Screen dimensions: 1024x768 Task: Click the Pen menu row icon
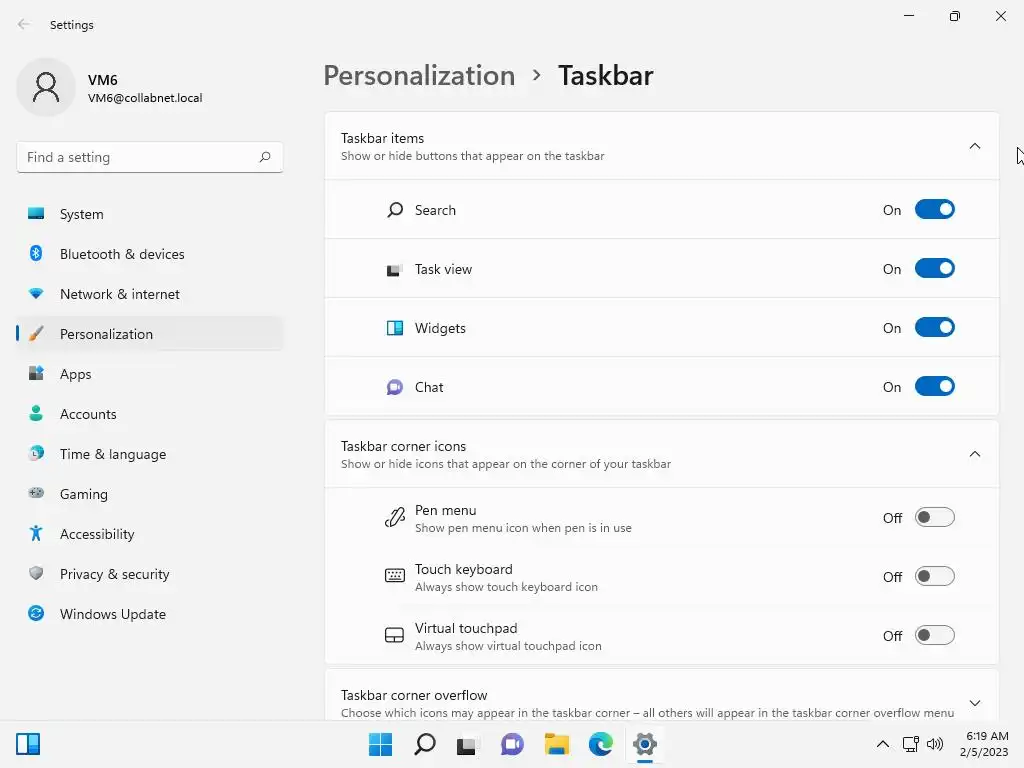(x=394, y=518)
